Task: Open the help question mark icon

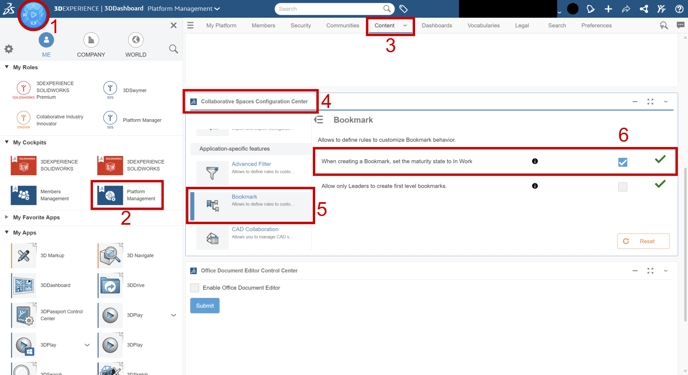Action: coord(679,9)
